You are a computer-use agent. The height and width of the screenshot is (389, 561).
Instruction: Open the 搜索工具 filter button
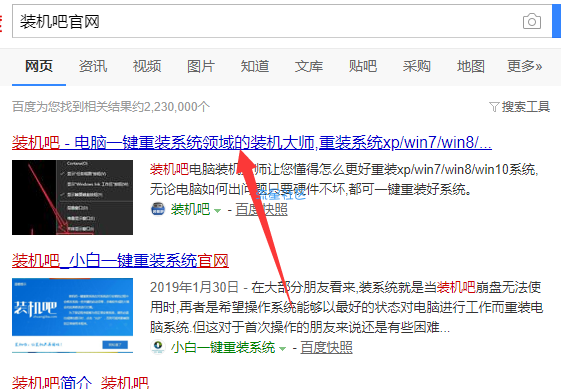coord(519,107)
